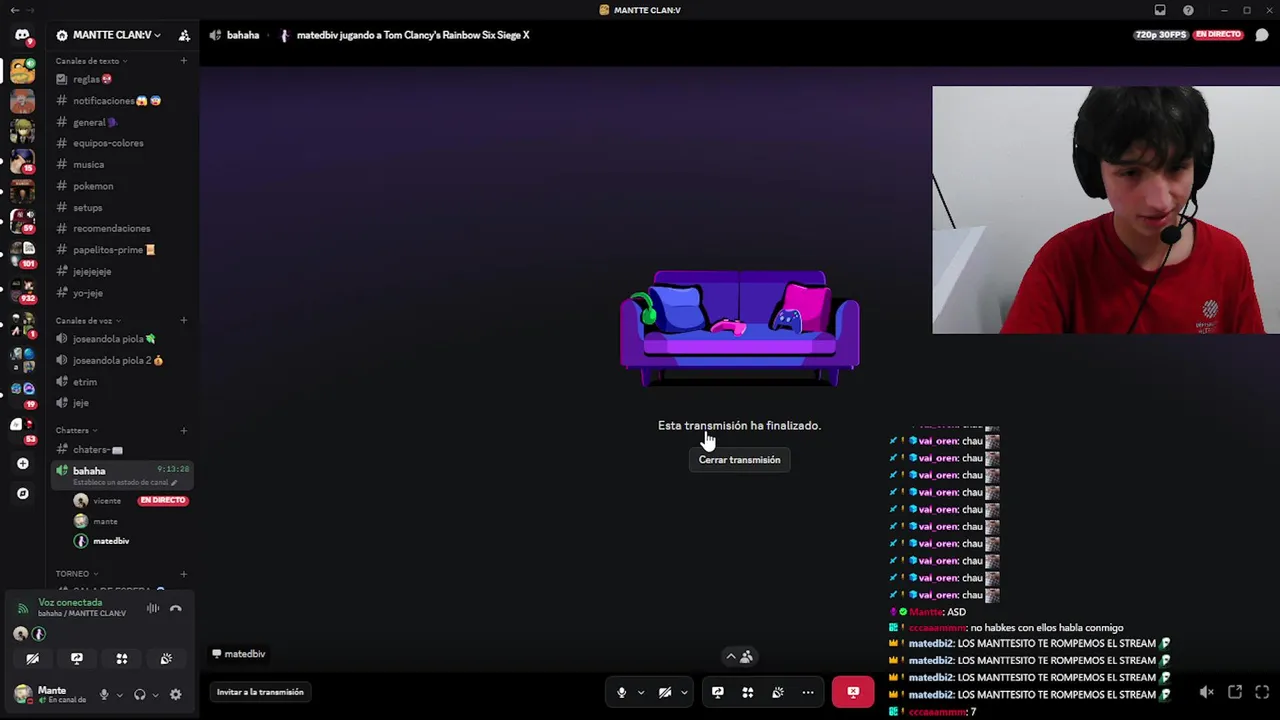Open the inbox icon in title bar
This screenshot has width=1280, height=720.
(1160, 10)
